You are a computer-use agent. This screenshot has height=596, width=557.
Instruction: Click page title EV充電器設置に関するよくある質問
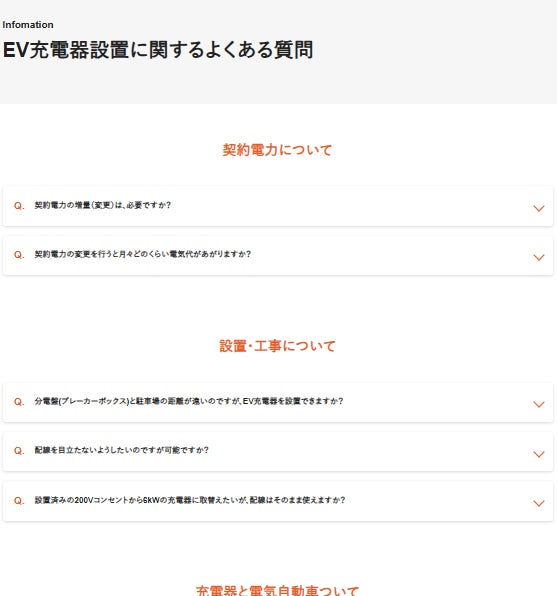(158, 50)
